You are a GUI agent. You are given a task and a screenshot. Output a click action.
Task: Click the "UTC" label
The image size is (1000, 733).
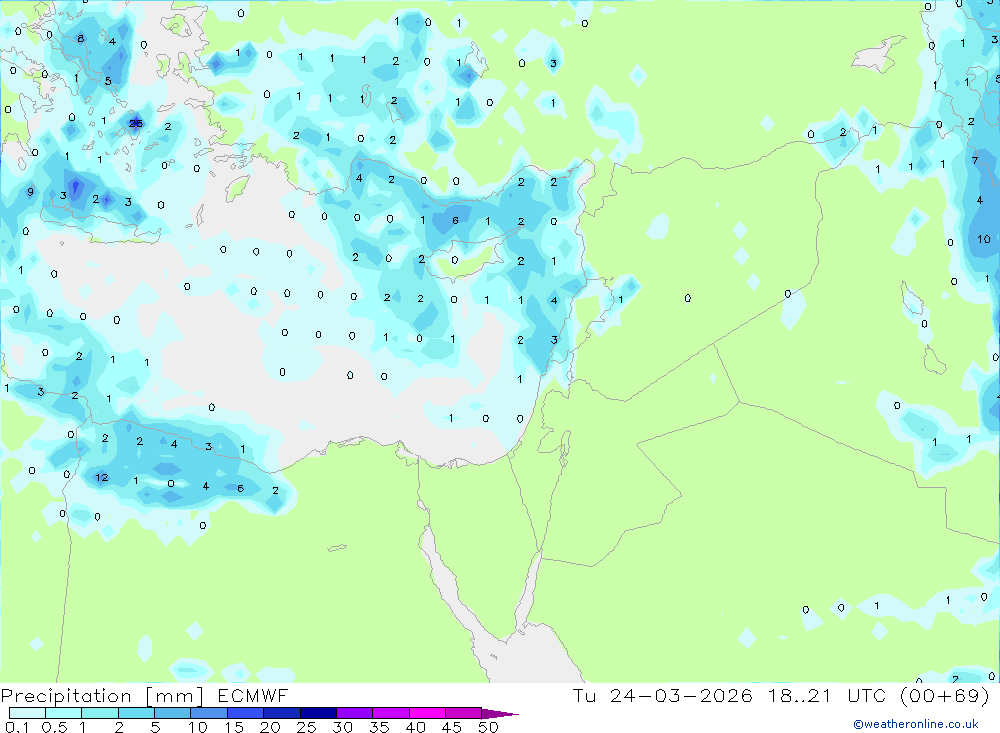[867, 695]
